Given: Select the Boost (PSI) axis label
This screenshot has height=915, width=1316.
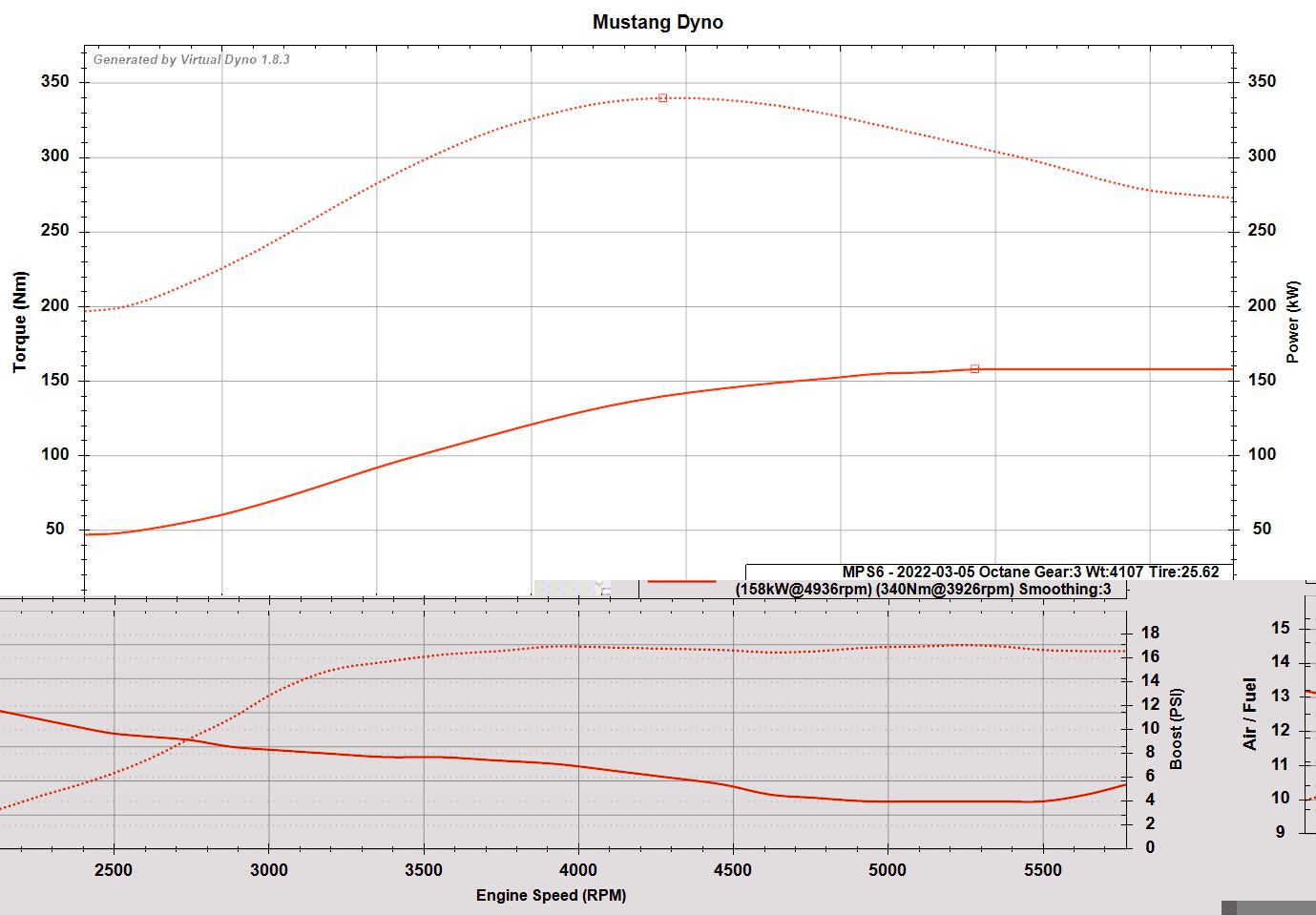Looking at the screenshot, I should [1177, 729].
